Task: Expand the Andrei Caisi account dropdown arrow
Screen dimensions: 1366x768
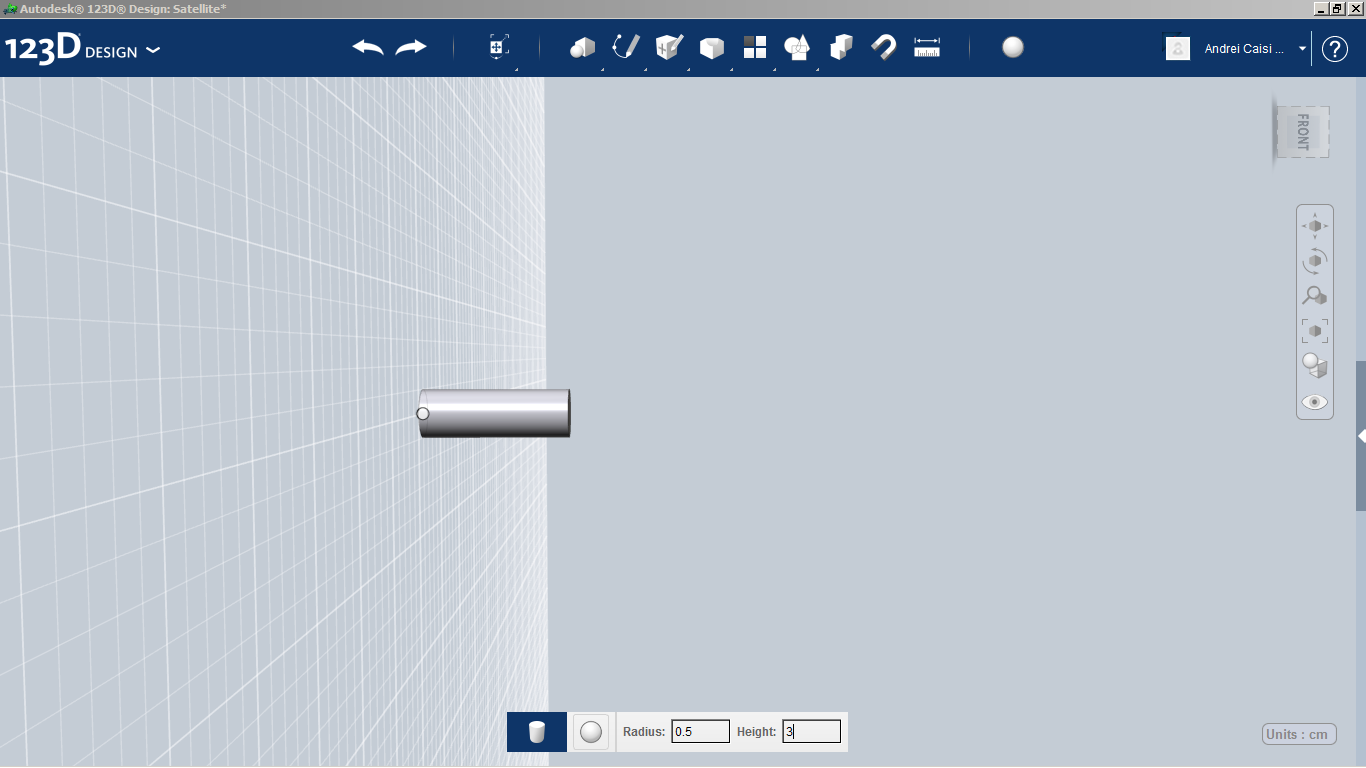Action: click(x=1302, y=48)
